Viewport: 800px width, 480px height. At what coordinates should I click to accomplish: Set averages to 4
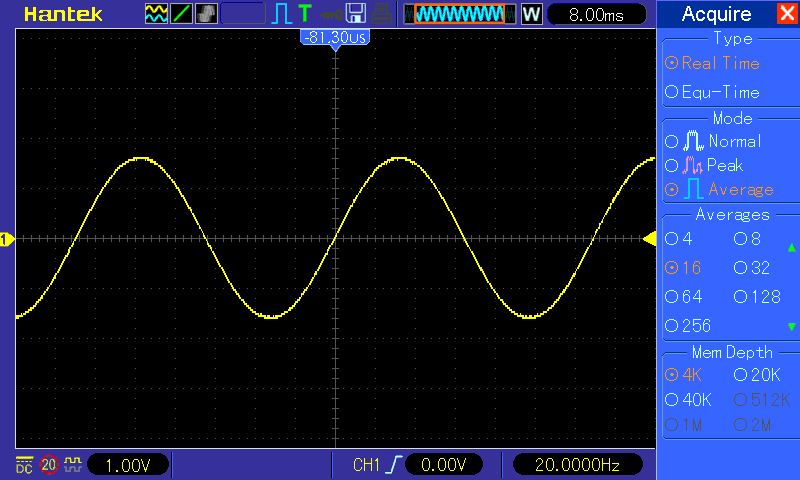click(x=679, y=239)
